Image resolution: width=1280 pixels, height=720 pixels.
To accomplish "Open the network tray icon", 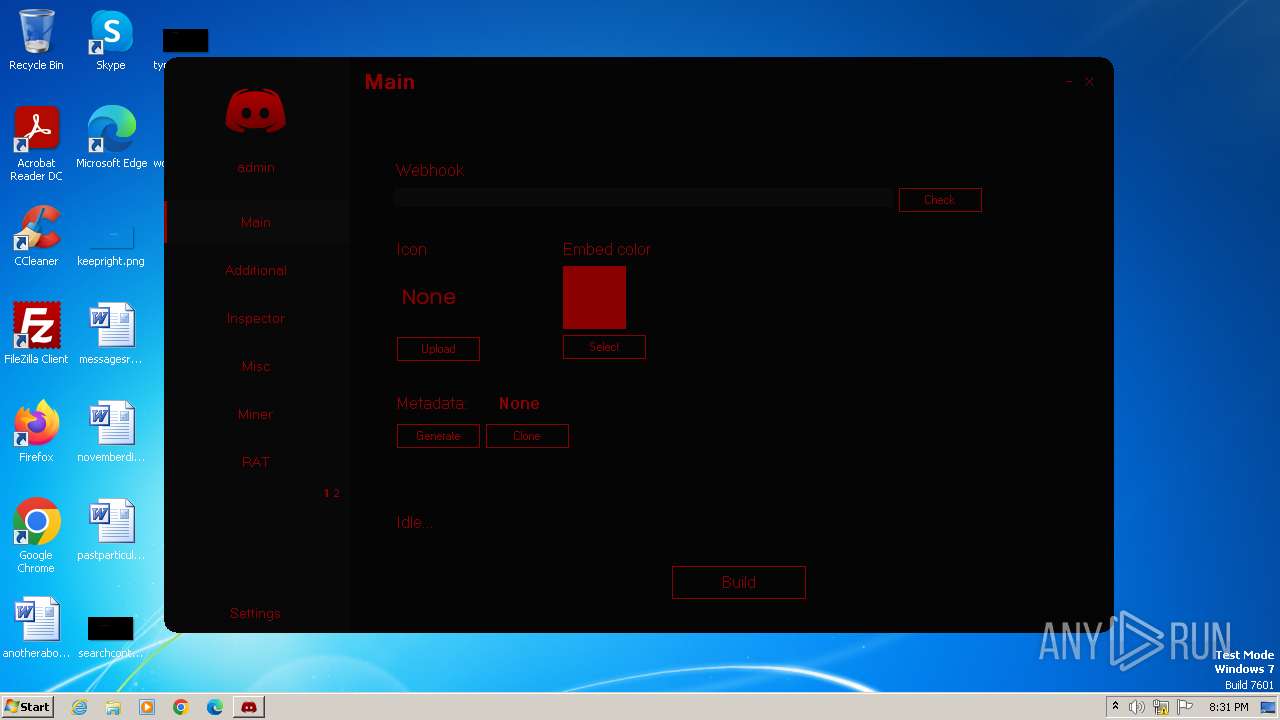I will [x=1161, y=707].
